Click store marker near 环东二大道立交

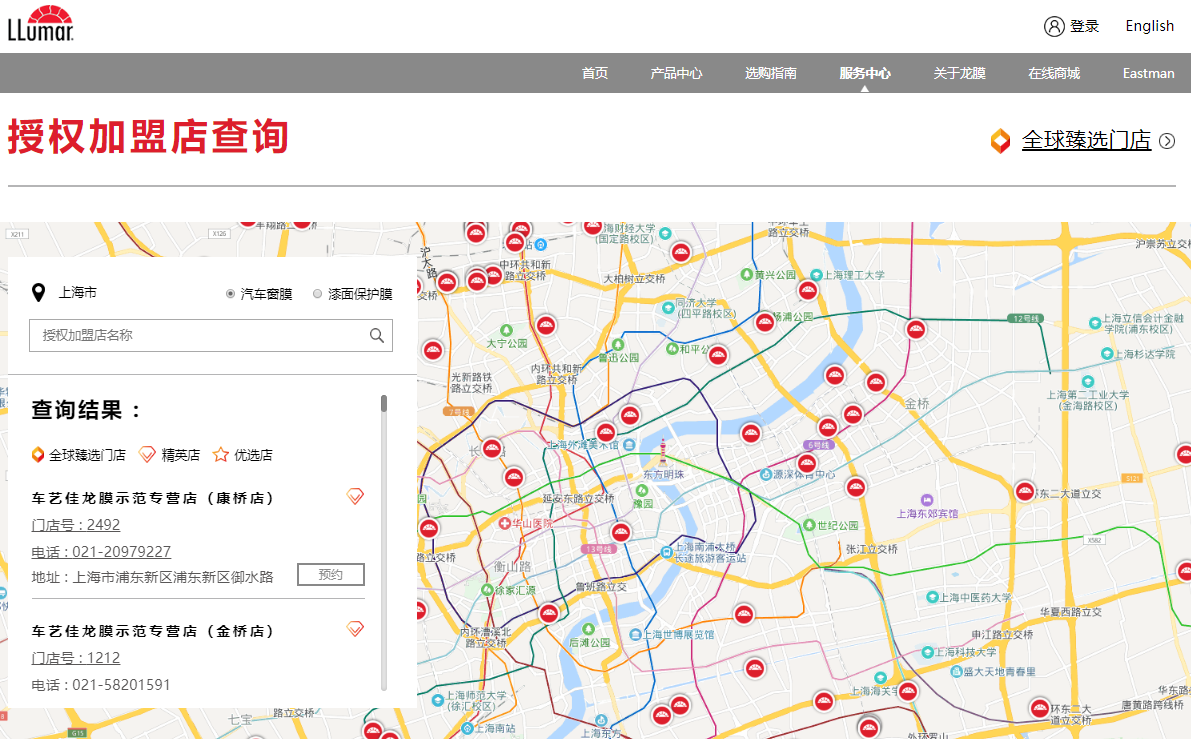click(x=1040, y=708)
